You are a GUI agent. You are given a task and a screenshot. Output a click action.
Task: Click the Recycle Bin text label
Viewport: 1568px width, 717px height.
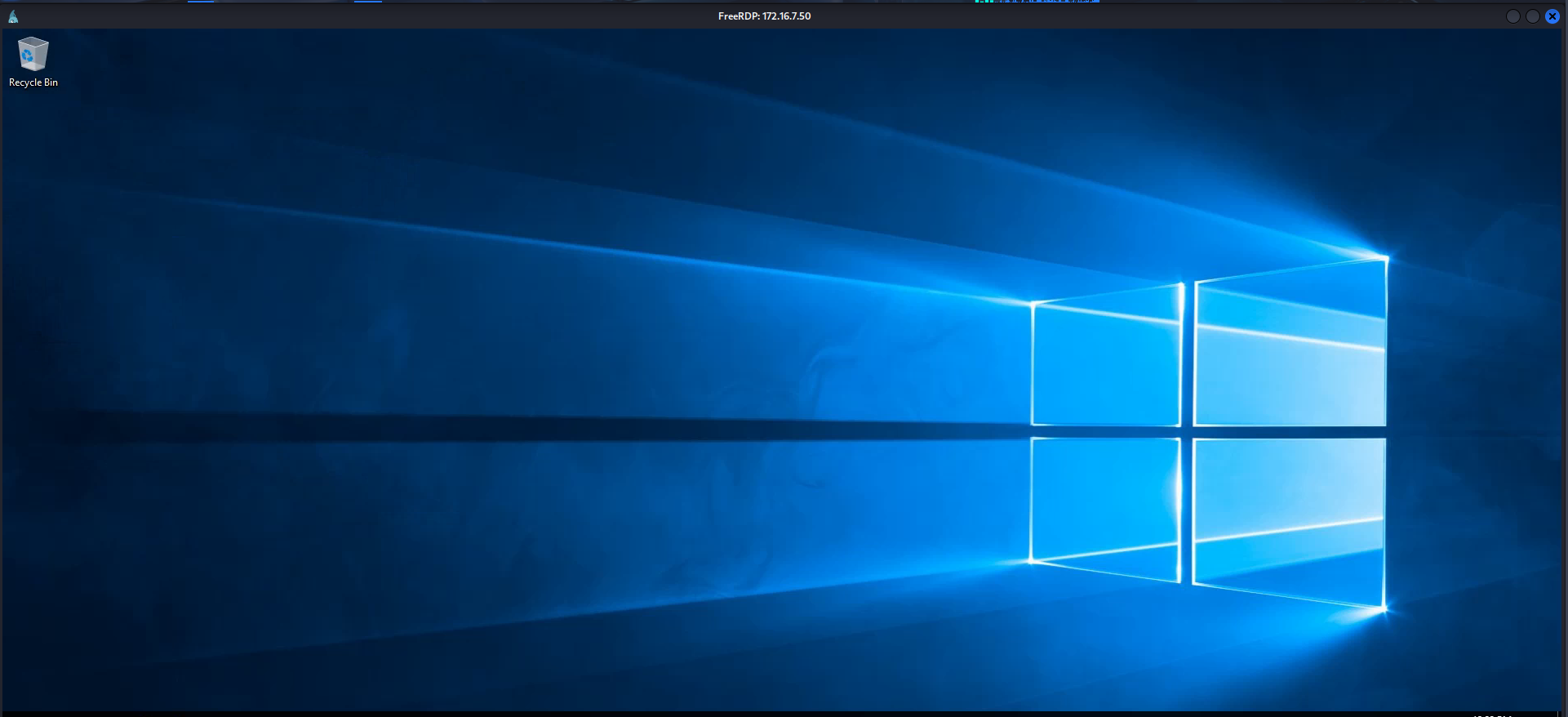click(x=33, y=82)
